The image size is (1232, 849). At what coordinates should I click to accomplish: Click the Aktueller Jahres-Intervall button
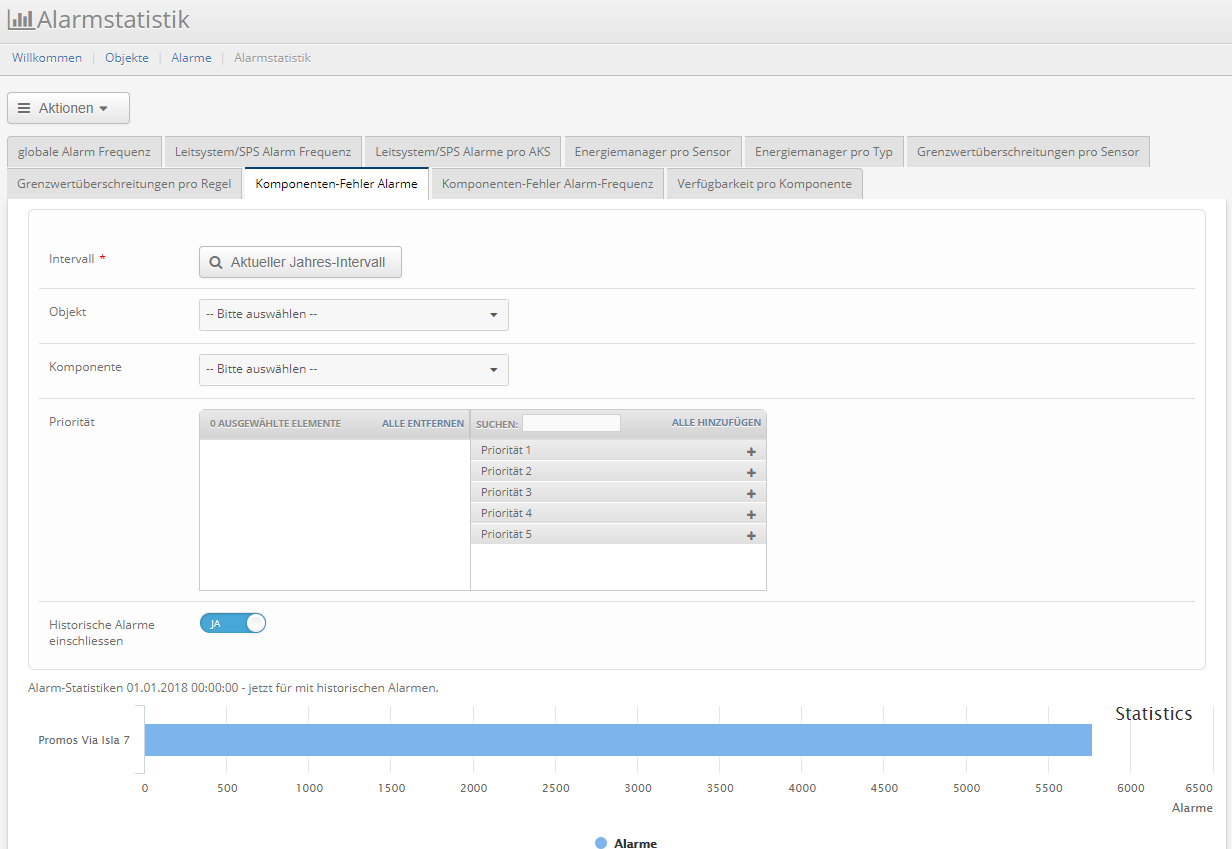click(300, 262)
